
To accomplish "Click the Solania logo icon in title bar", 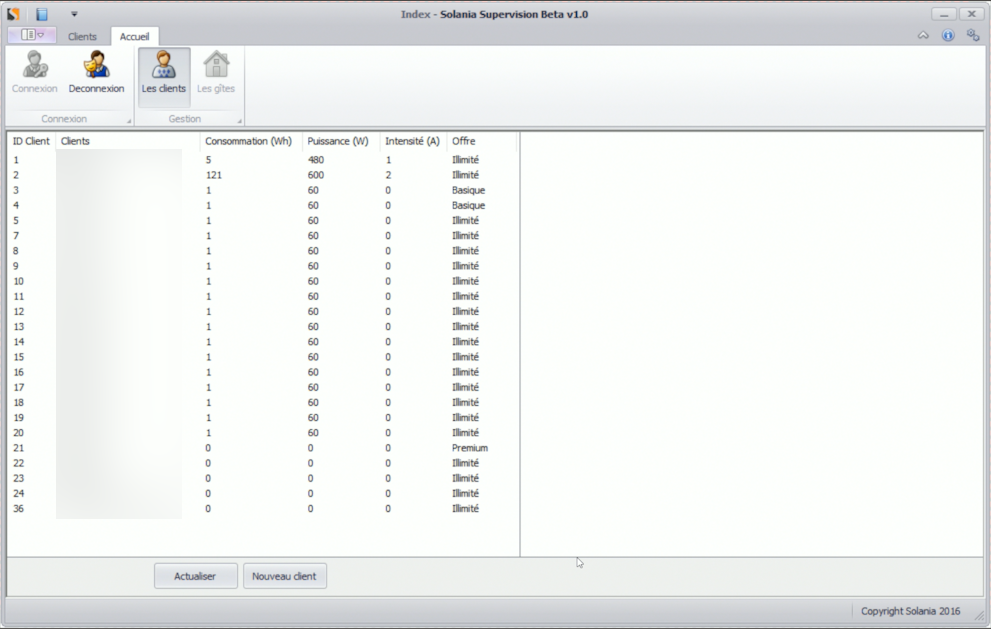I will pyautogui.click(x=14, y=14).
